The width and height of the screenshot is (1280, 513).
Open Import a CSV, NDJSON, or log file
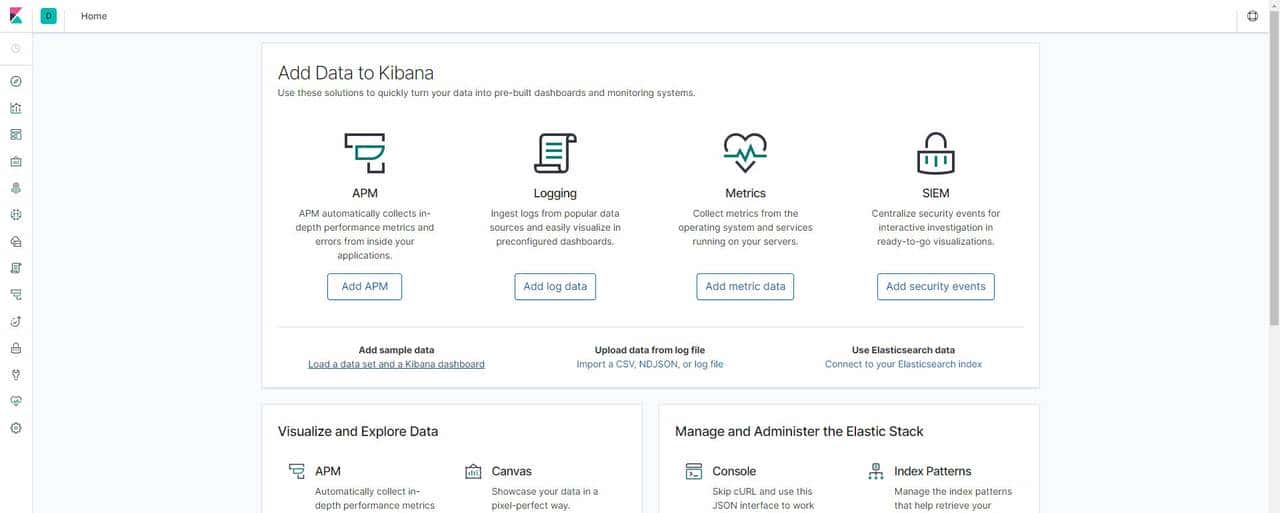tap(649, 364)
